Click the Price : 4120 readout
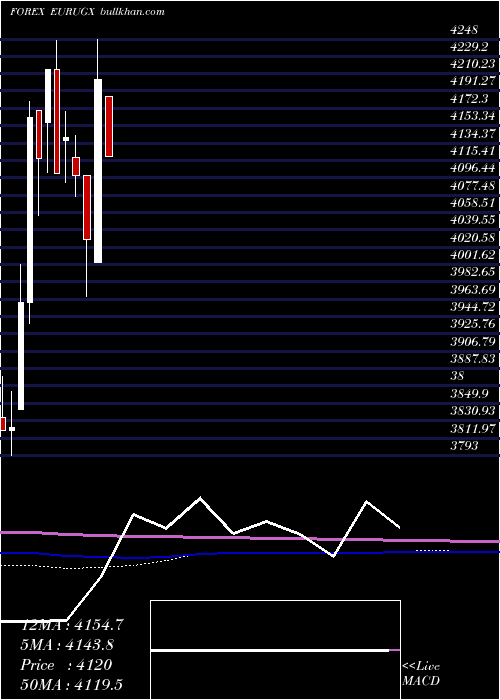The image size is (500, 700). tap(67, 664)
